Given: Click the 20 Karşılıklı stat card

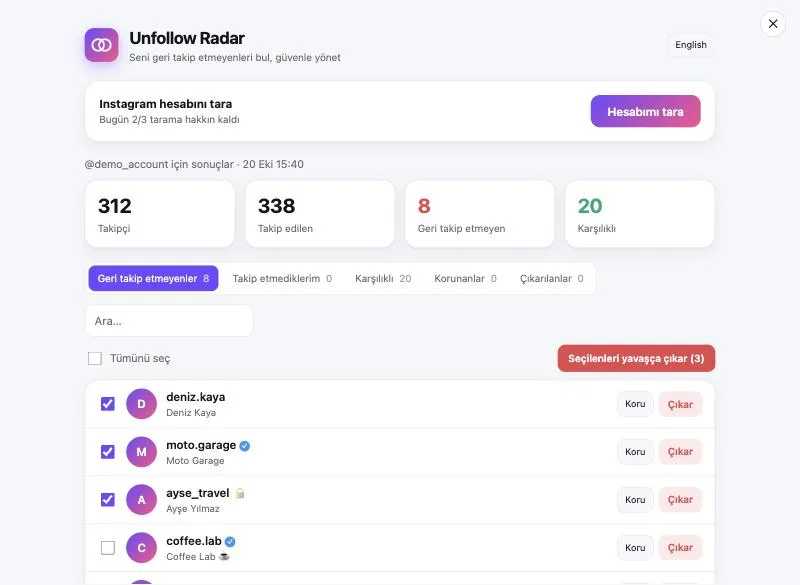Looking at the screenshot, I should [640, 214].
